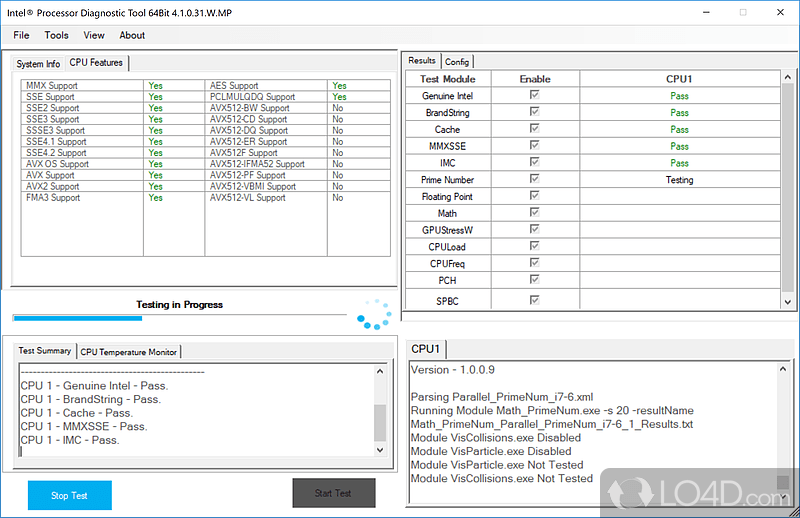
Task: Open the About menu
Action: coord(132,35)
